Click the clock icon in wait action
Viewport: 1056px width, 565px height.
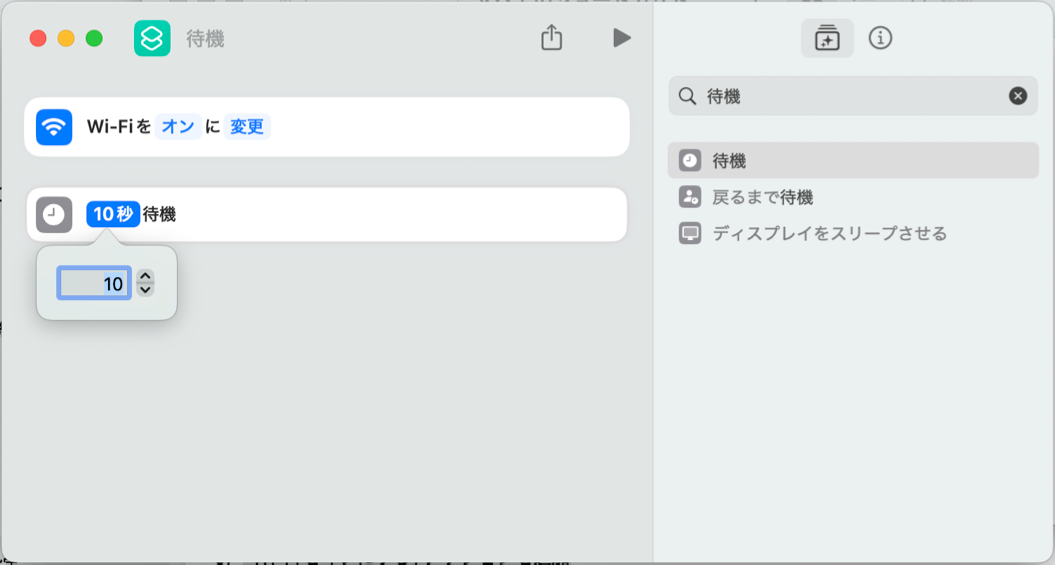pyautogui.click(x=54, y=215)
